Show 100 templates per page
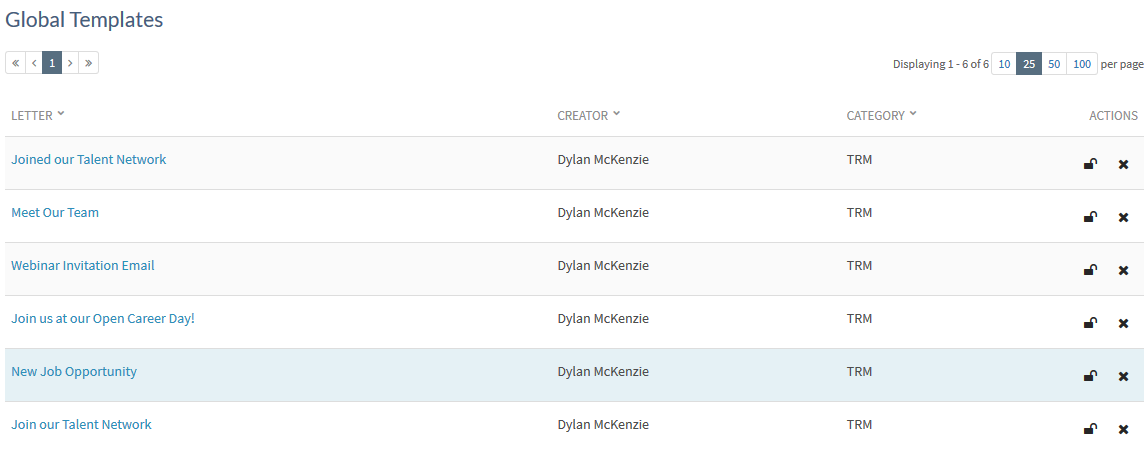The image size is (1147, 453). point(1082,64)
